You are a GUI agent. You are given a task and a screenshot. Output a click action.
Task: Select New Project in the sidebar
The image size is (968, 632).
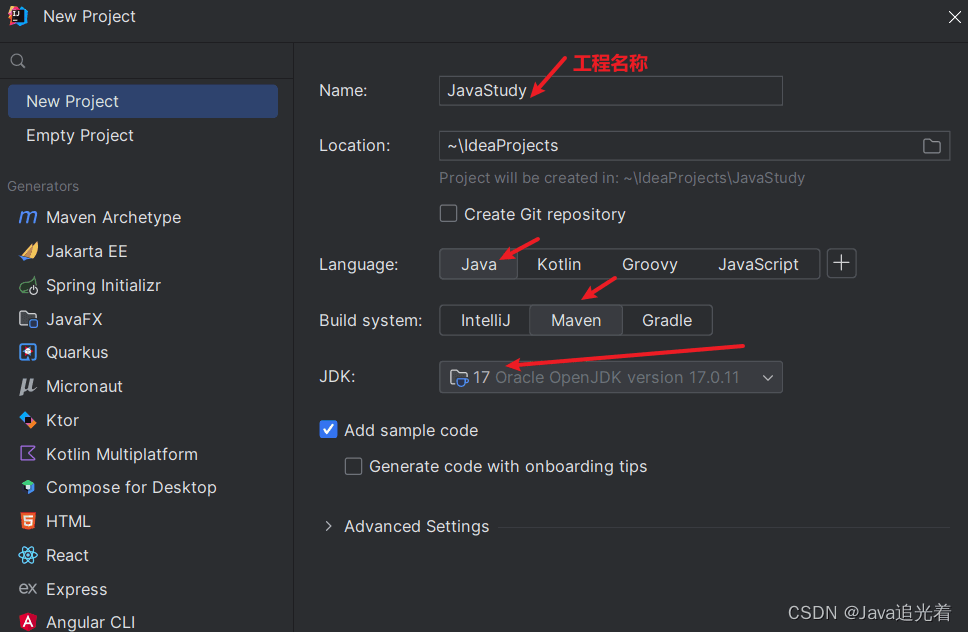point(72,101)
